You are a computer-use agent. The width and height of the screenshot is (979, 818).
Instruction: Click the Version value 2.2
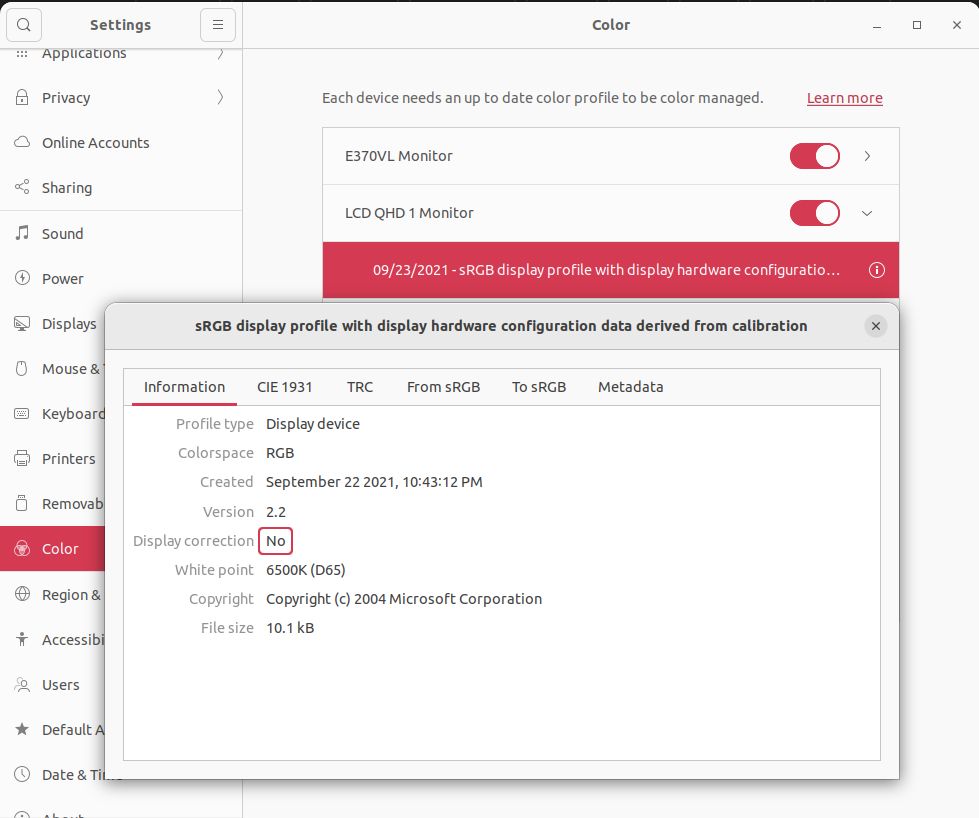pos(276,512)
